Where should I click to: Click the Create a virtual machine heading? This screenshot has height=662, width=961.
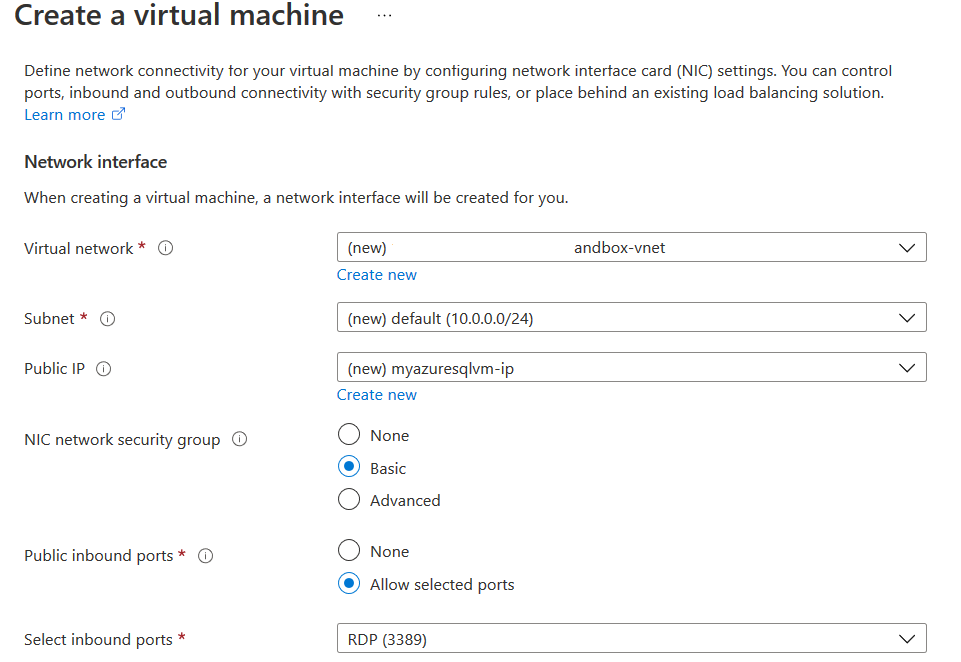(x=179, y=16)
